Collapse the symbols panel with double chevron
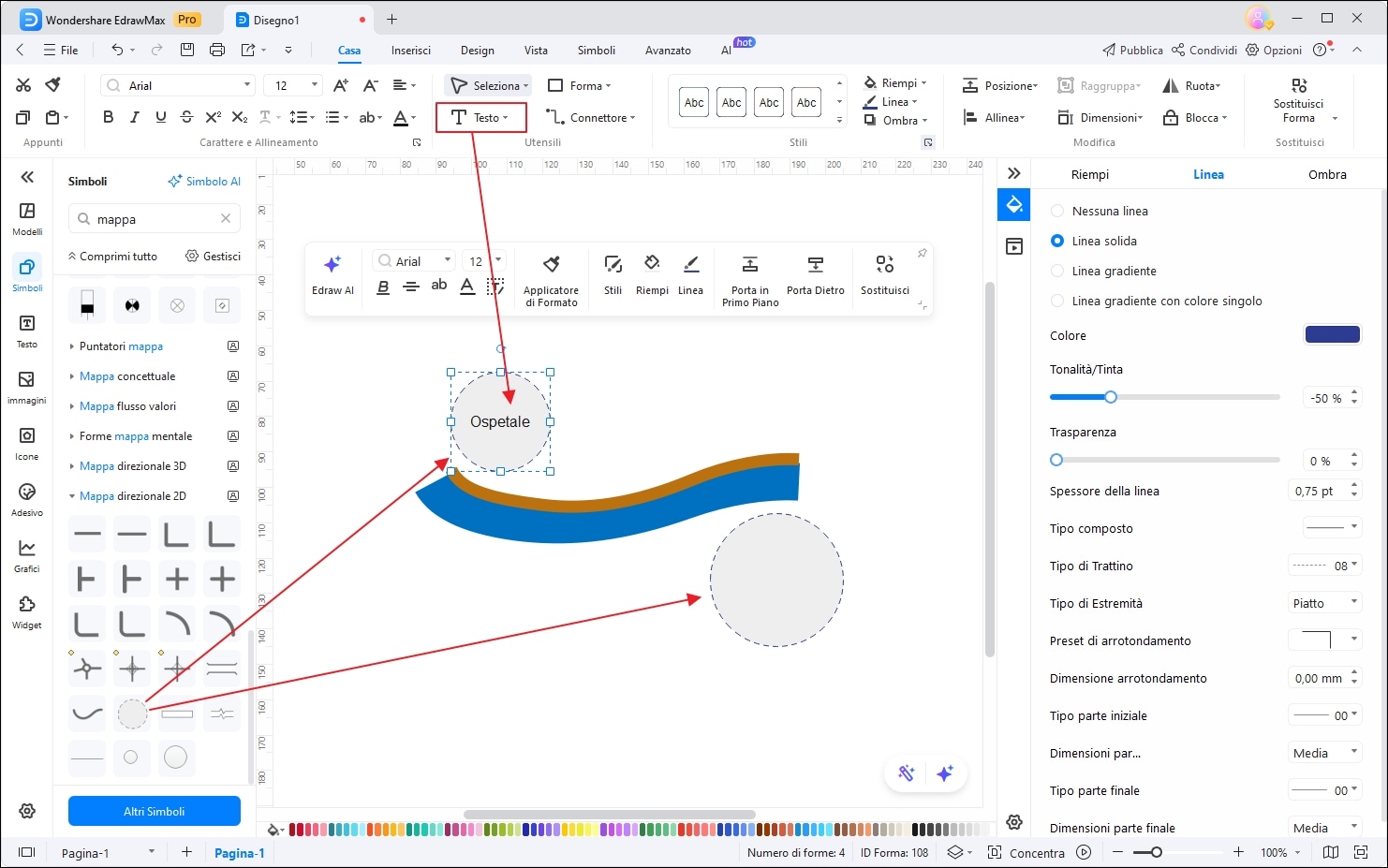Screen dimensions: 1388x868 pos(27,176)
